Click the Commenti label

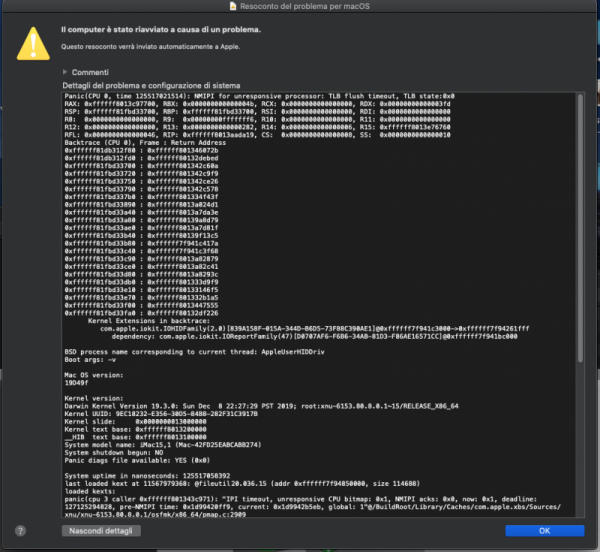tap(90, 72)
